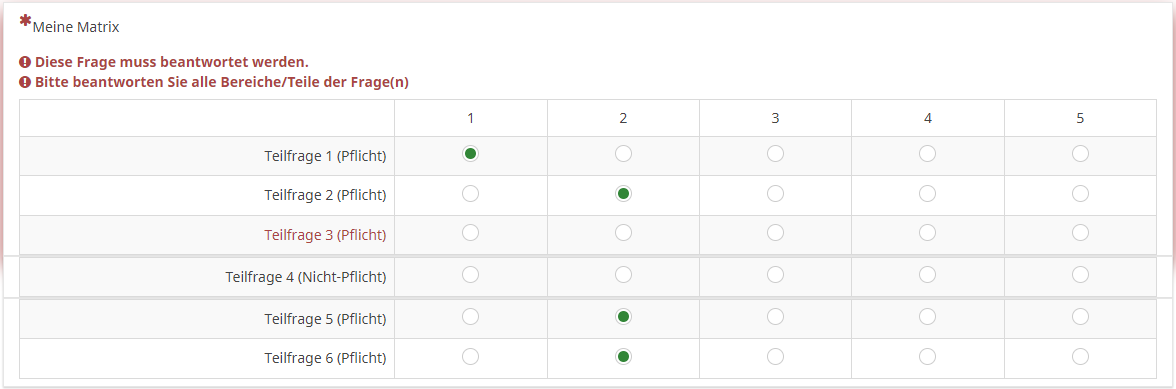
Task: Click the Teilfrage 4 (Nicht-Pflicht) label
Action: tap(305, 277)
